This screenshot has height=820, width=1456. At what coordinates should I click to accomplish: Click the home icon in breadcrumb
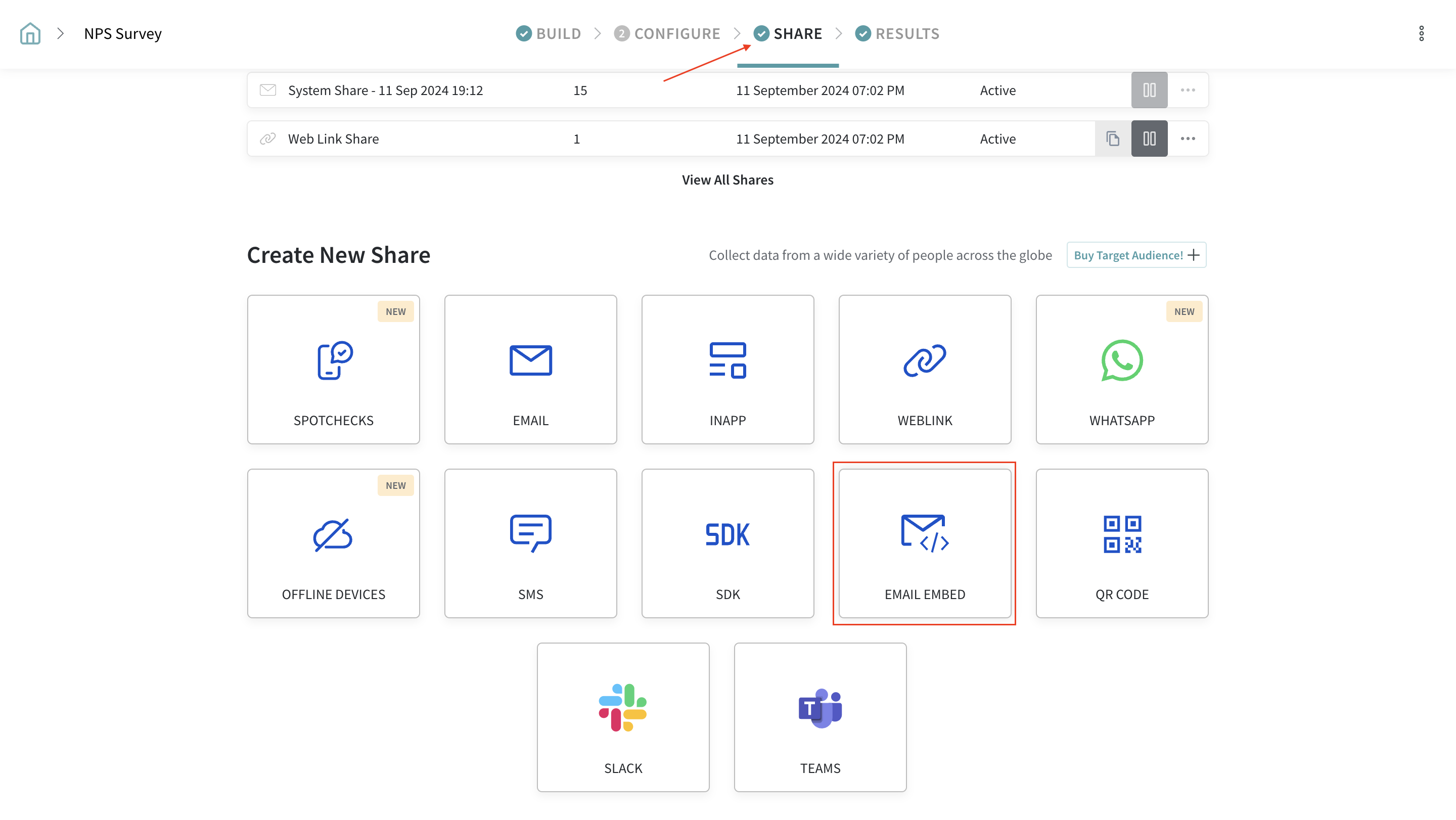[30, 33]
